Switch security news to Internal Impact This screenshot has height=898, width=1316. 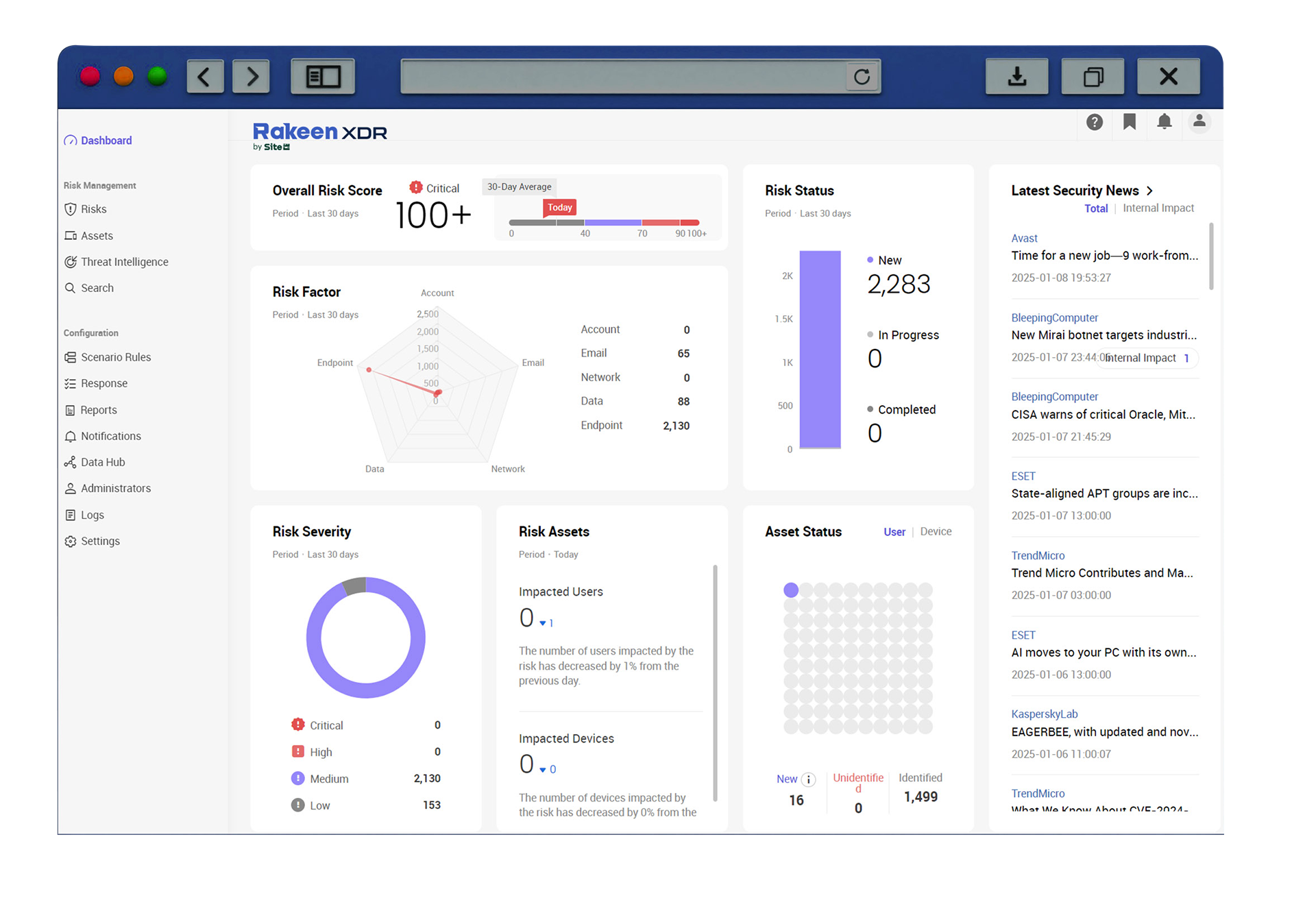tap(1158, 208)
